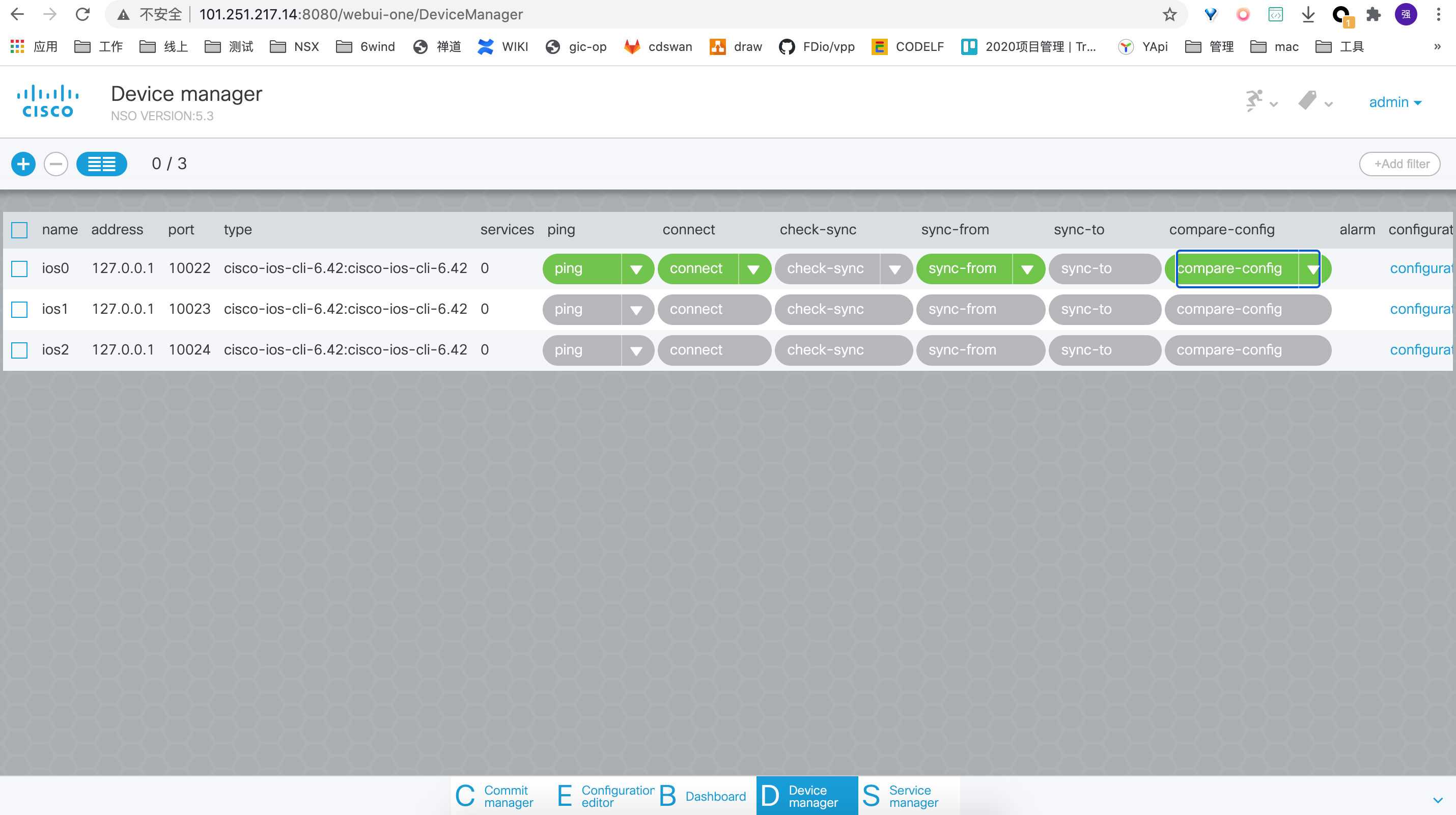Click the connect button for ios1

pyautogui.click(x=714, y=309)
